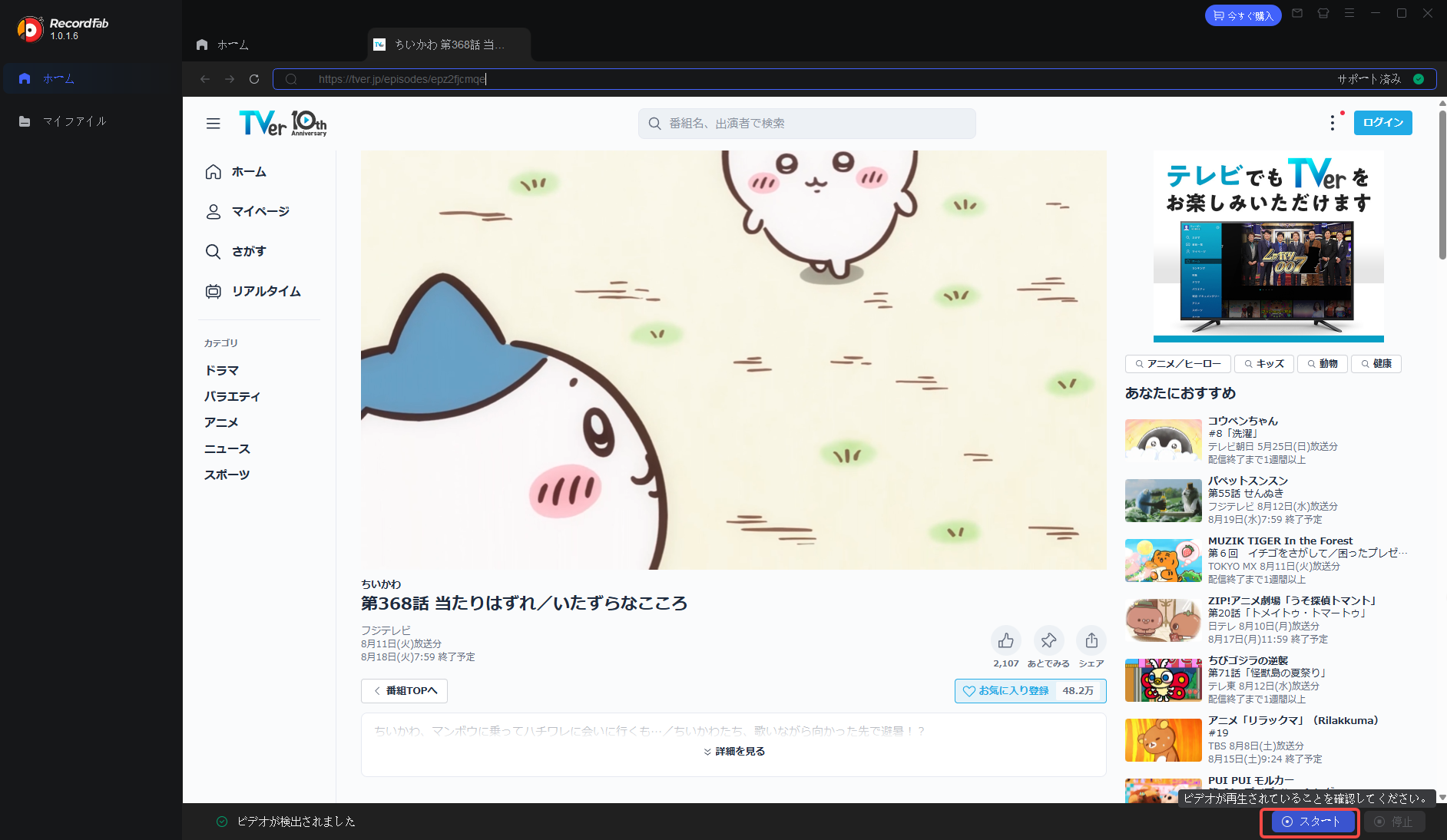1447x840 pixels.
Task: Click the シェア share icon
Action: pyautogui.click(x=1091, y=640)
